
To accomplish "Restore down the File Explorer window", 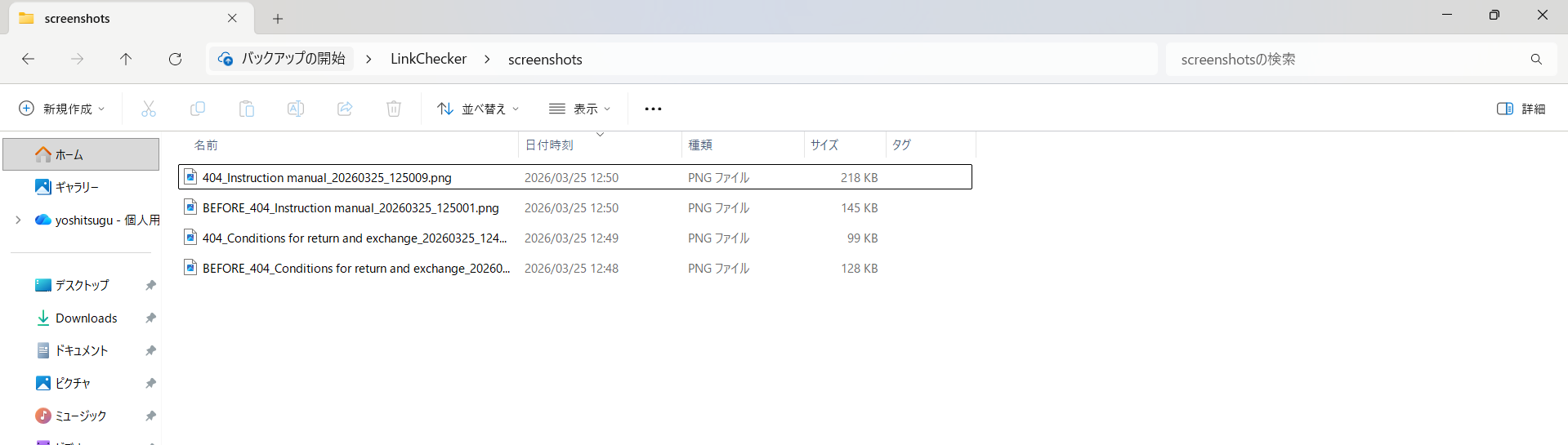I will coord(1494,15).
